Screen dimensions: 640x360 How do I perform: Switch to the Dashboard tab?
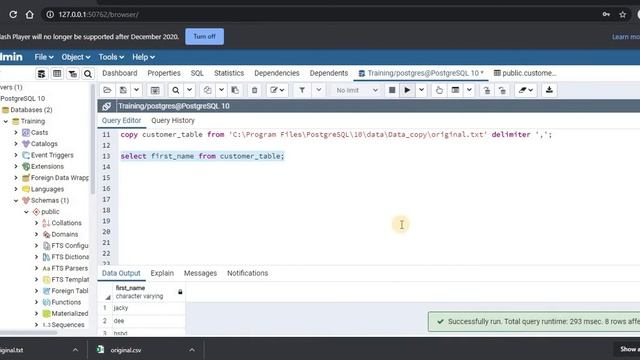pos(120,73)
